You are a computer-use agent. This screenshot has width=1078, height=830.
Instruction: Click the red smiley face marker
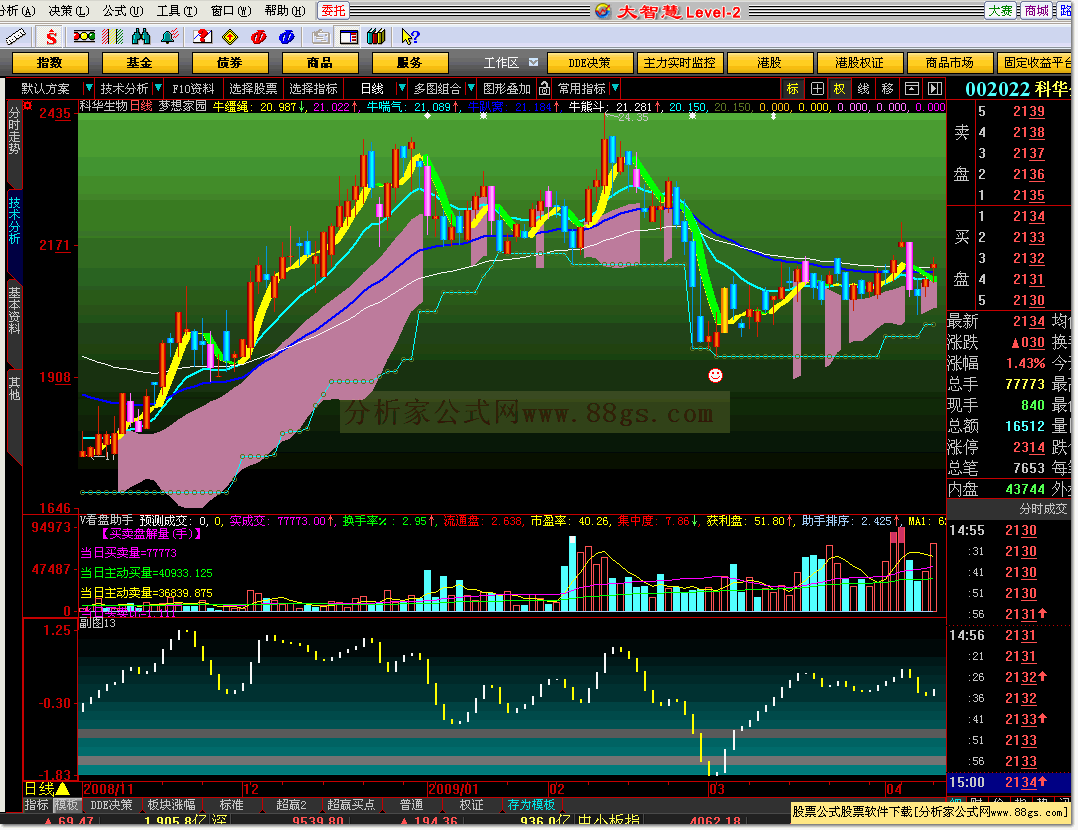point(716,375)
